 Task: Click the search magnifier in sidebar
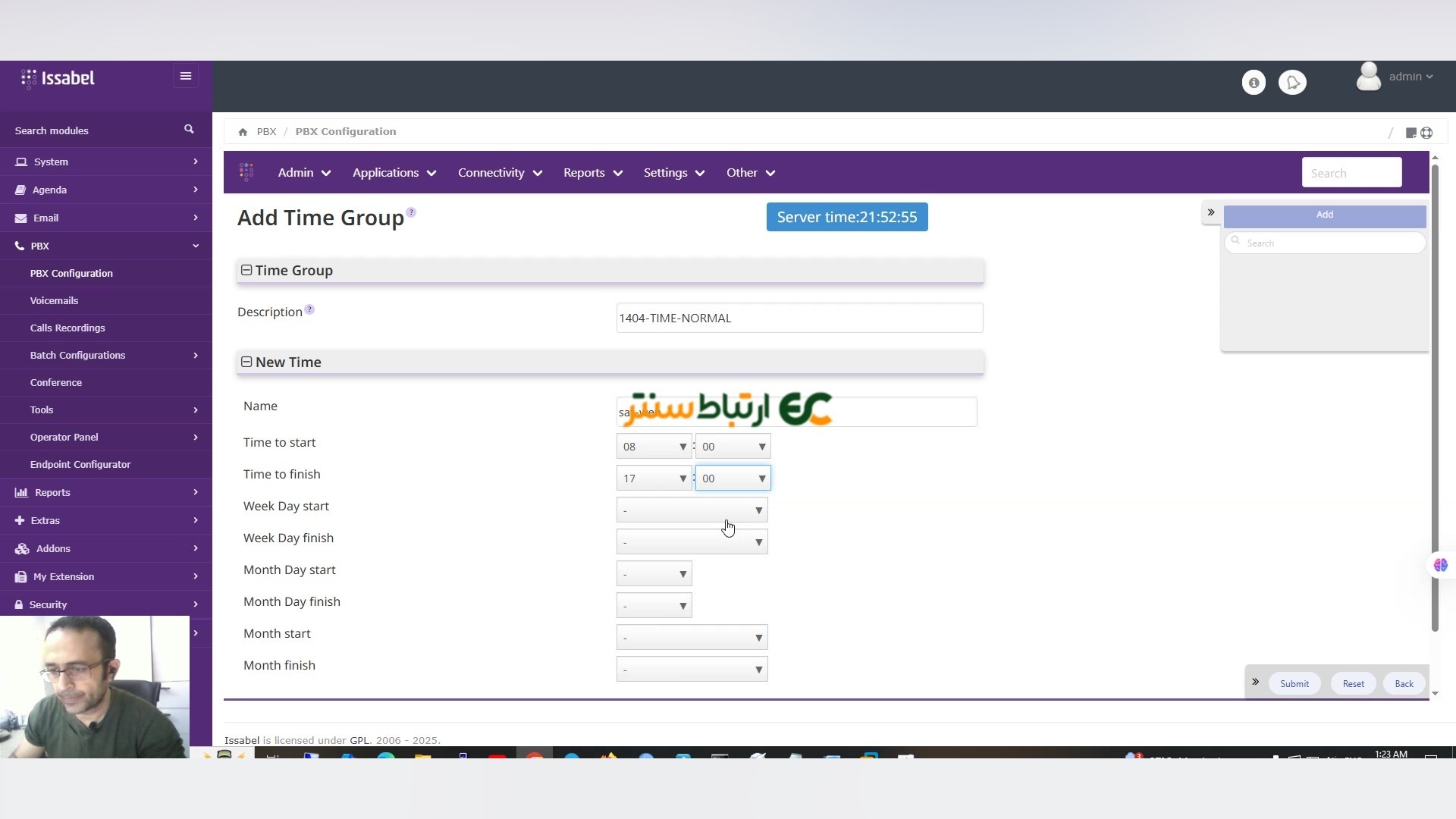point(189,130)
